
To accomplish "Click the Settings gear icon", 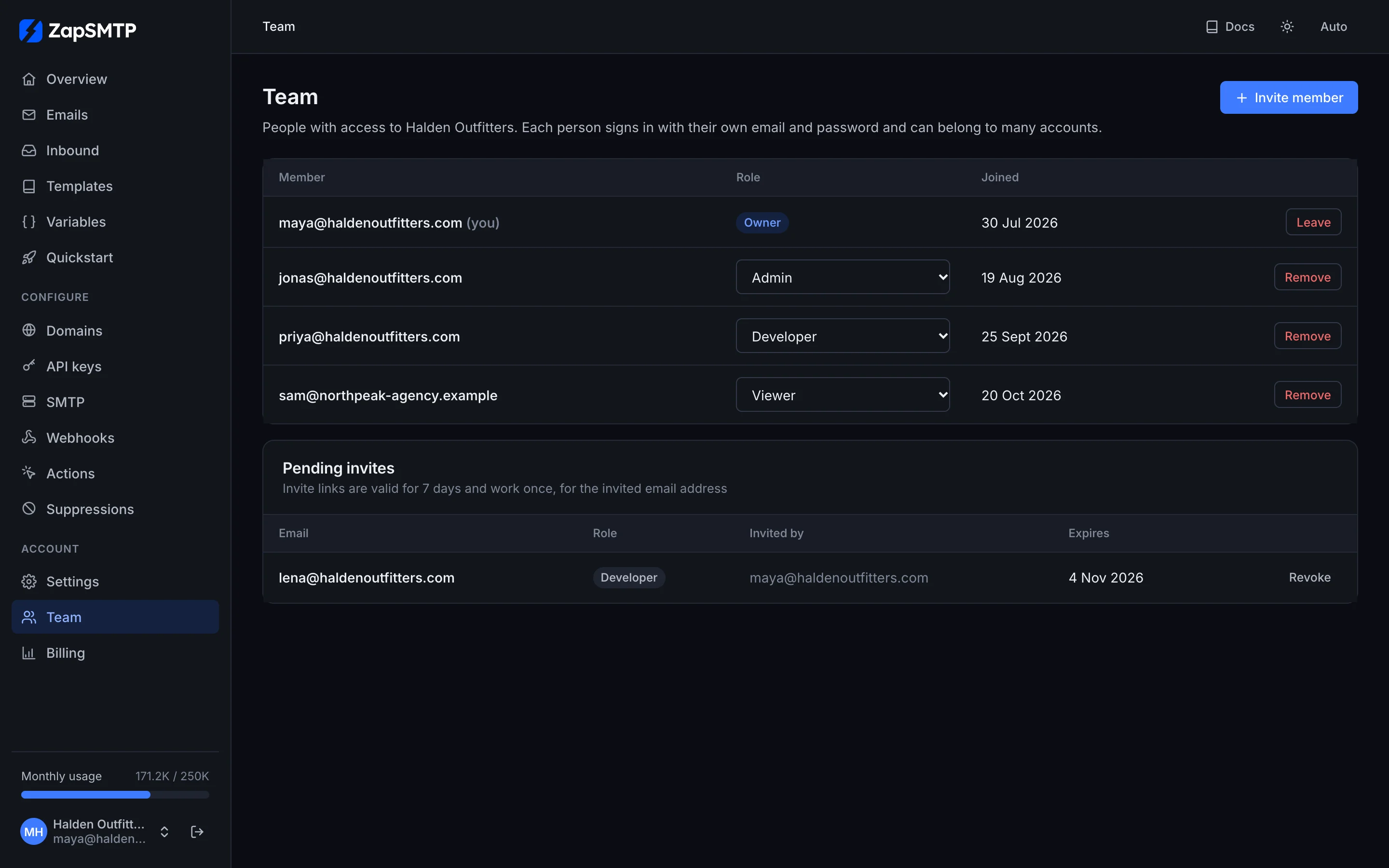I will point(29,582).
